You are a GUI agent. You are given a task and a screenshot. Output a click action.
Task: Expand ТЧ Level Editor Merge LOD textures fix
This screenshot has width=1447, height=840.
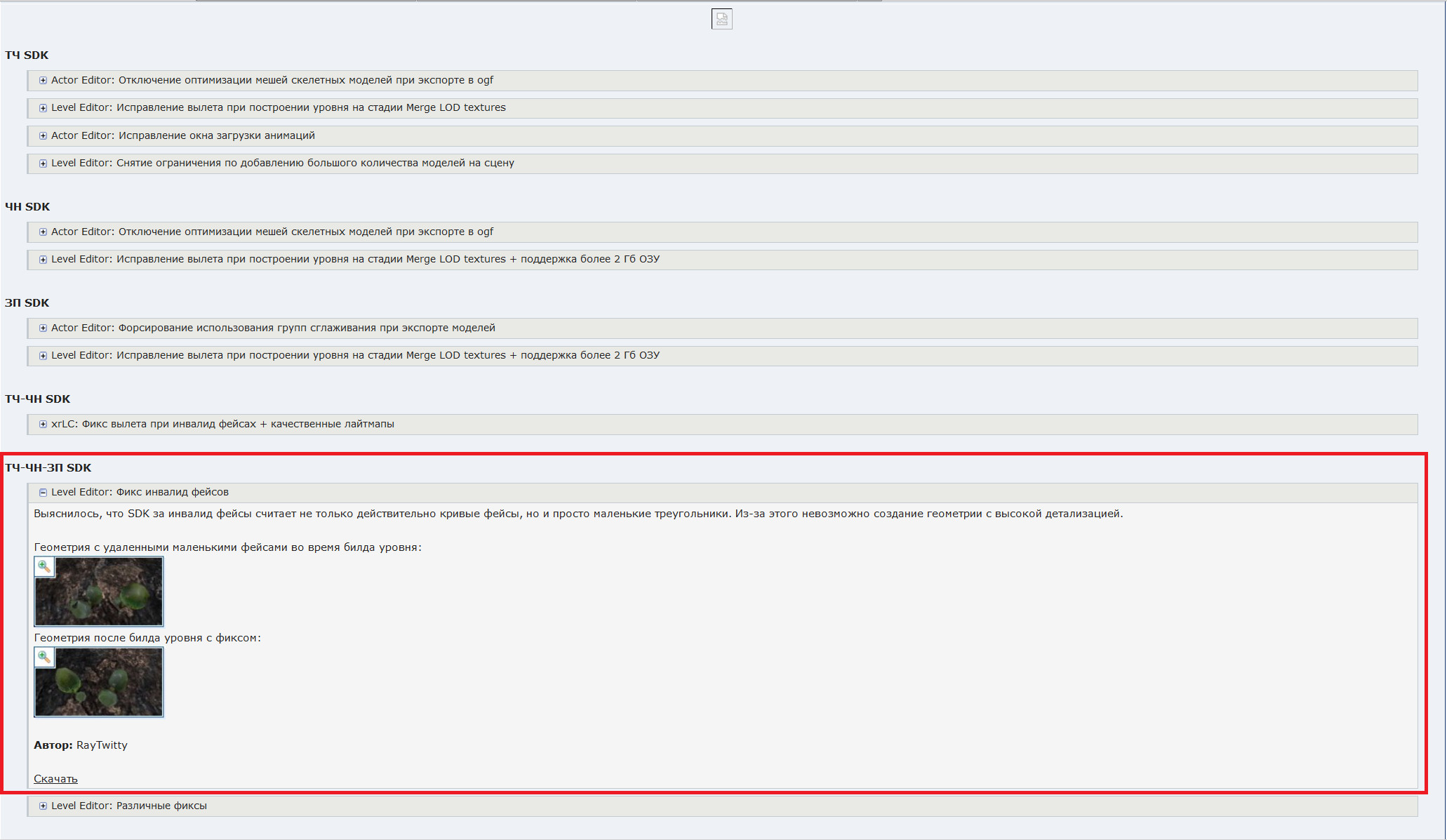[722, 108]
